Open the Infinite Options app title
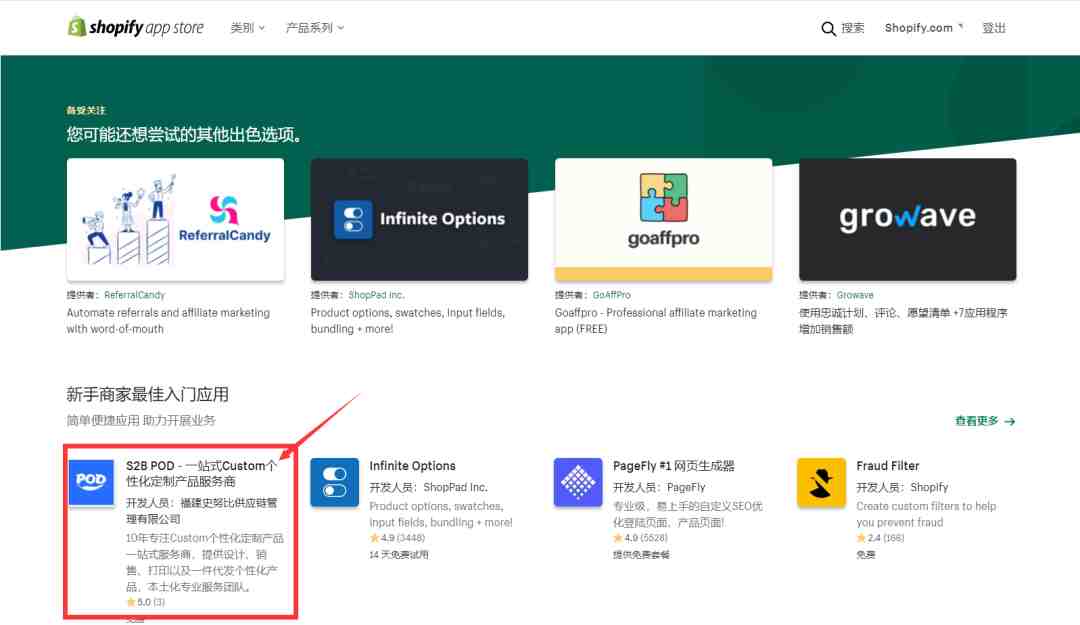The height and width of the screenshot is (625, 1080). [x=413, y=466]
